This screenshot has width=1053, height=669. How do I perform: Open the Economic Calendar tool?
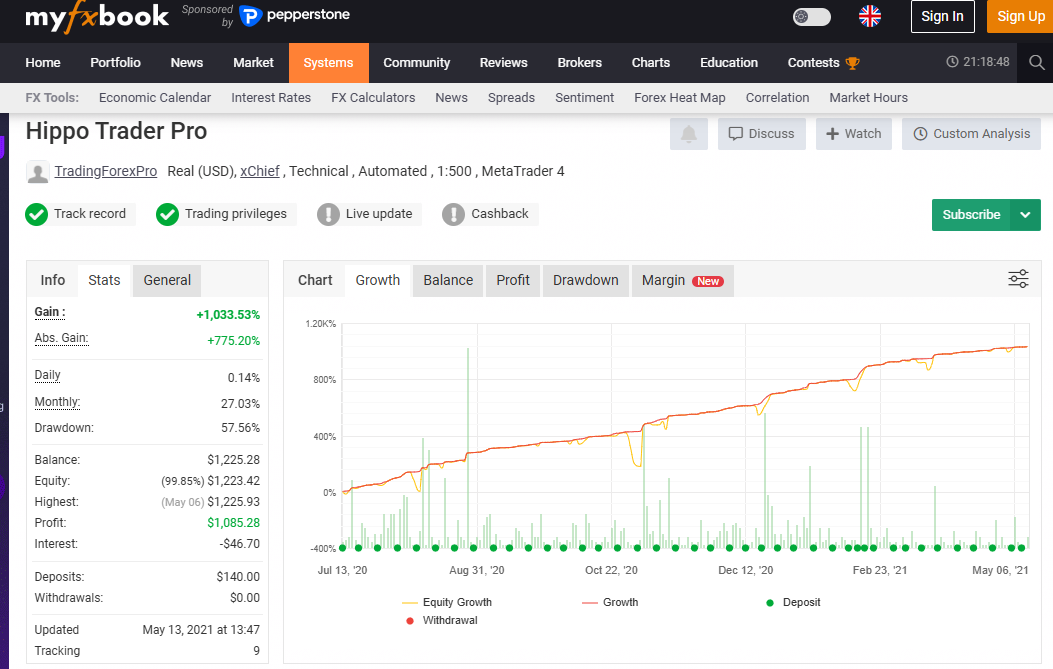[x=155, y=97]
